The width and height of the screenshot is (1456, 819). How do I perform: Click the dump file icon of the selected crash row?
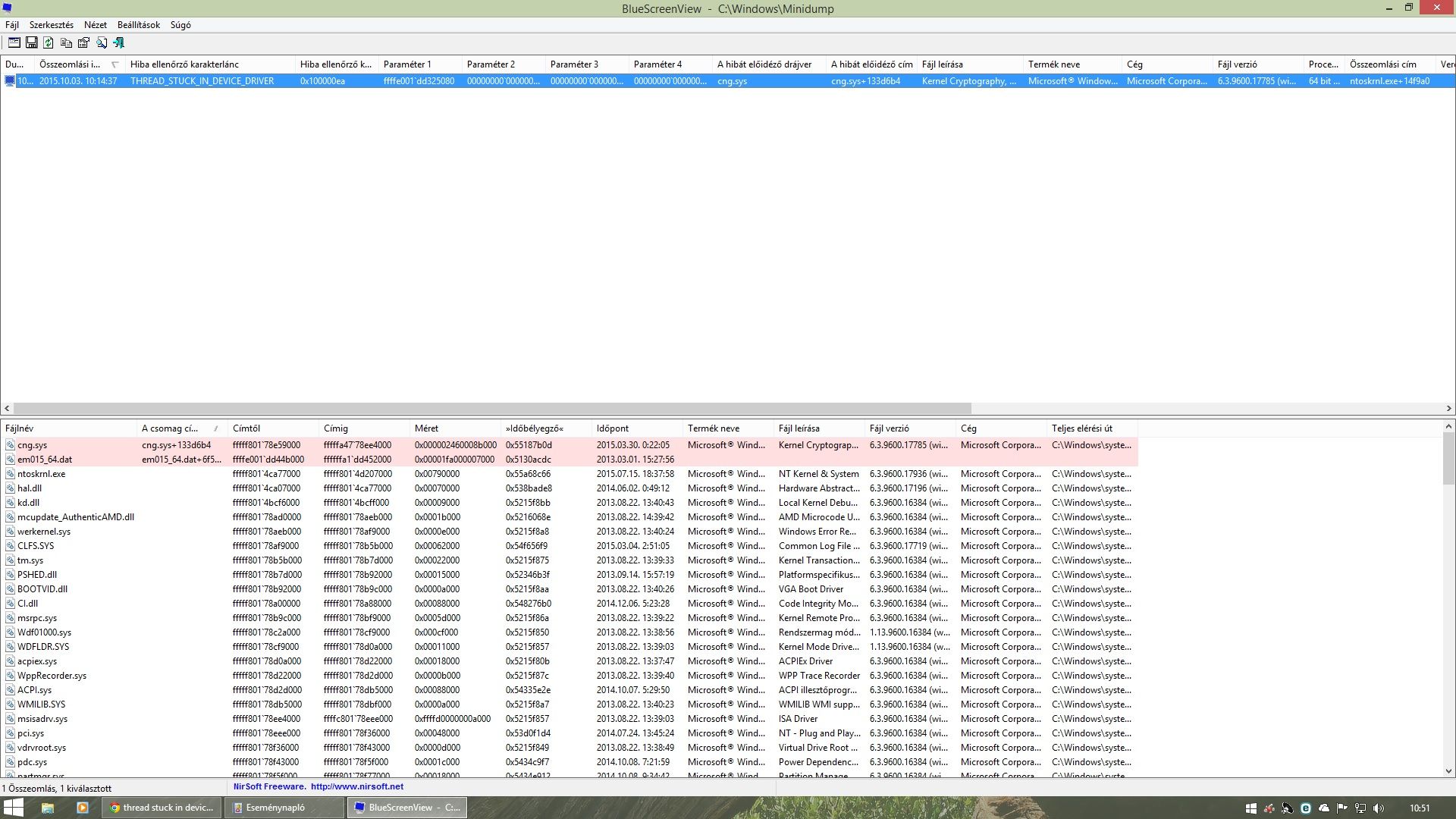point(10,81)
